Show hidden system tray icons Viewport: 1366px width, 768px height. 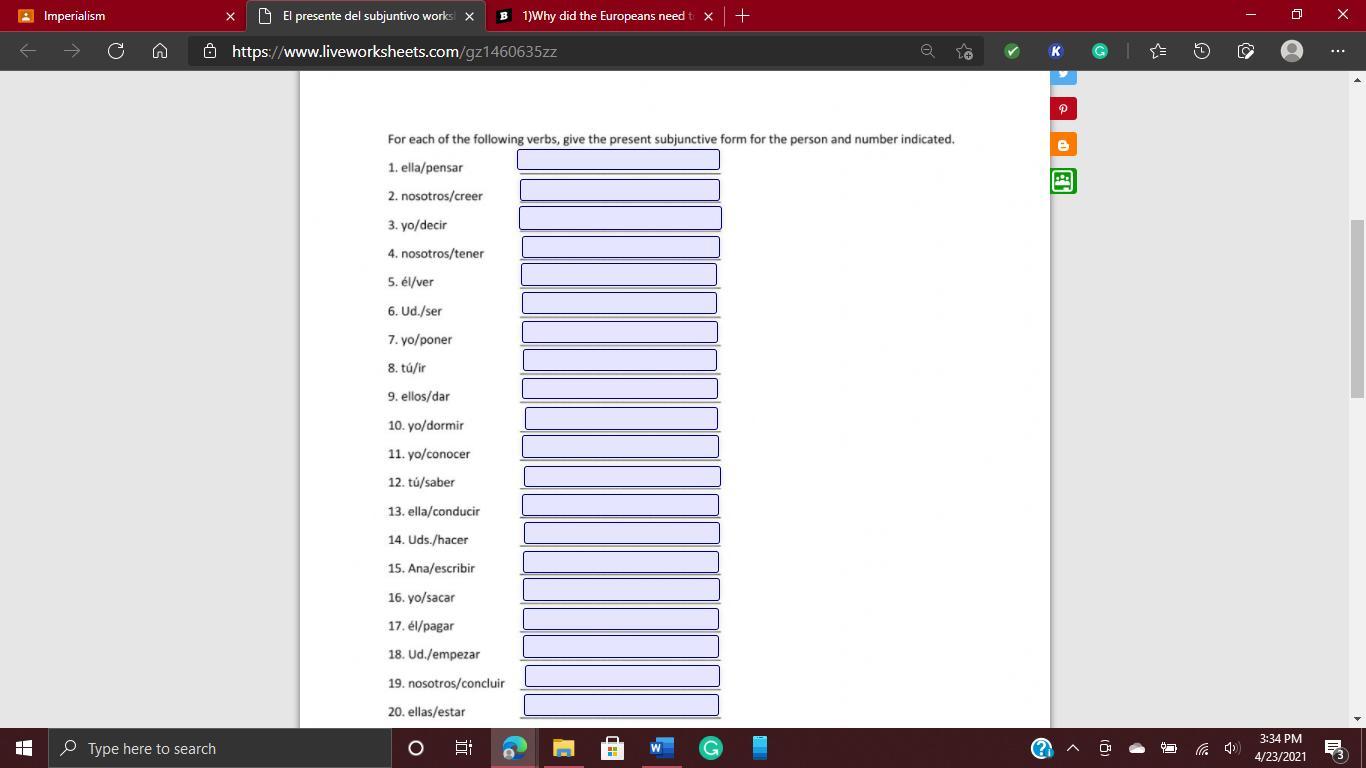tap(1073, 748)
